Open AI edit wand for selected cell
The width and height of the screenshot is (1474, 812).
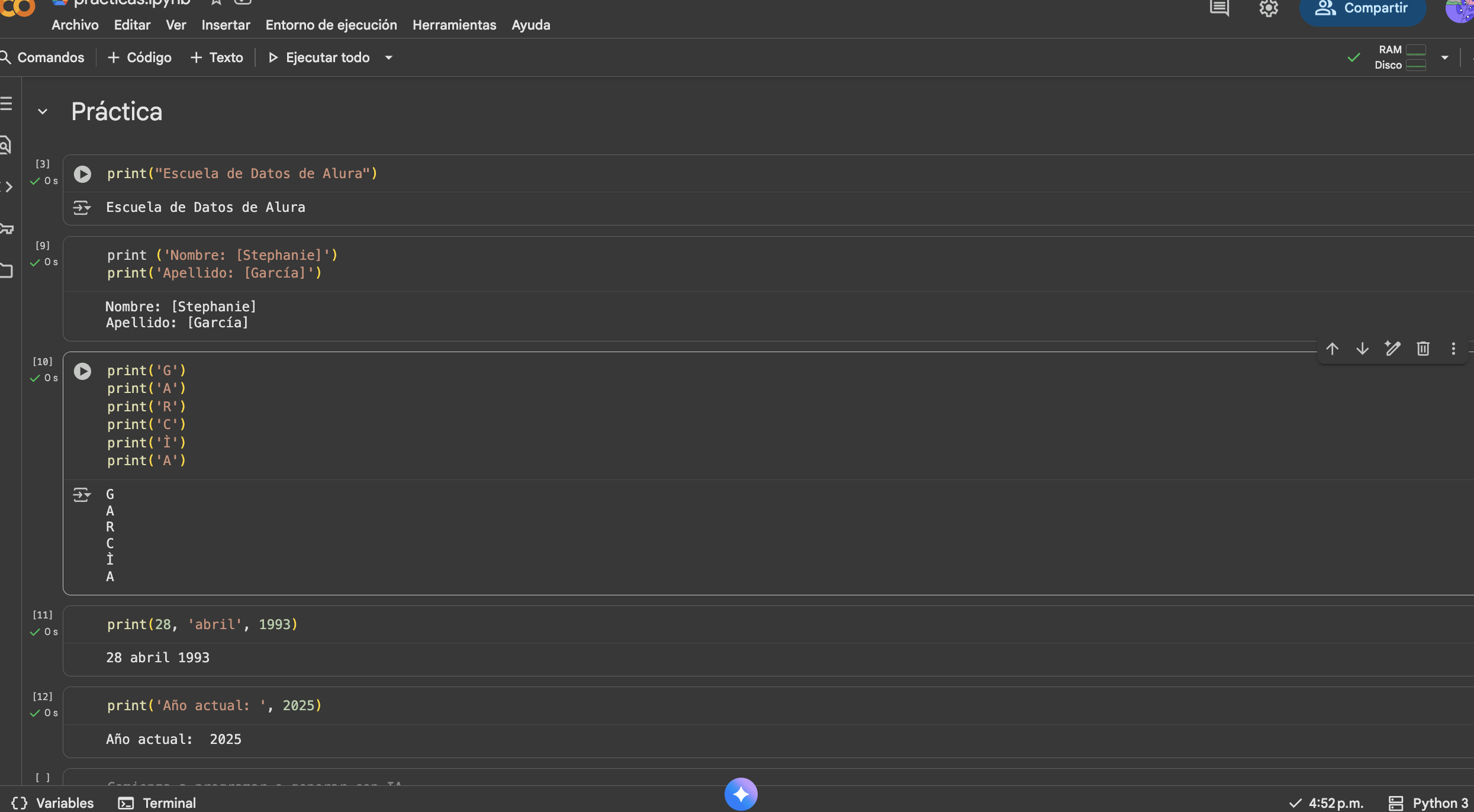1392,349
